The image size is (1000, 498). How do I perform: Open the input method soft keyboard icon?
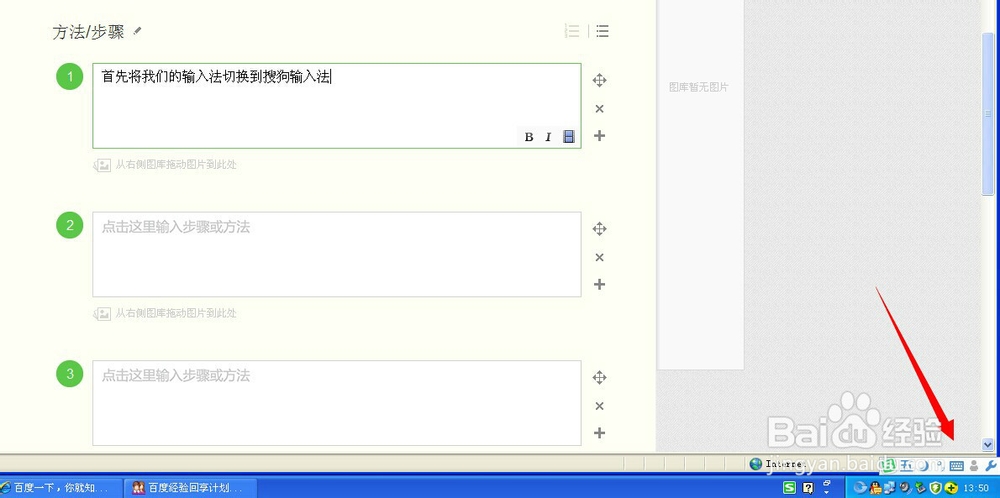956,466
